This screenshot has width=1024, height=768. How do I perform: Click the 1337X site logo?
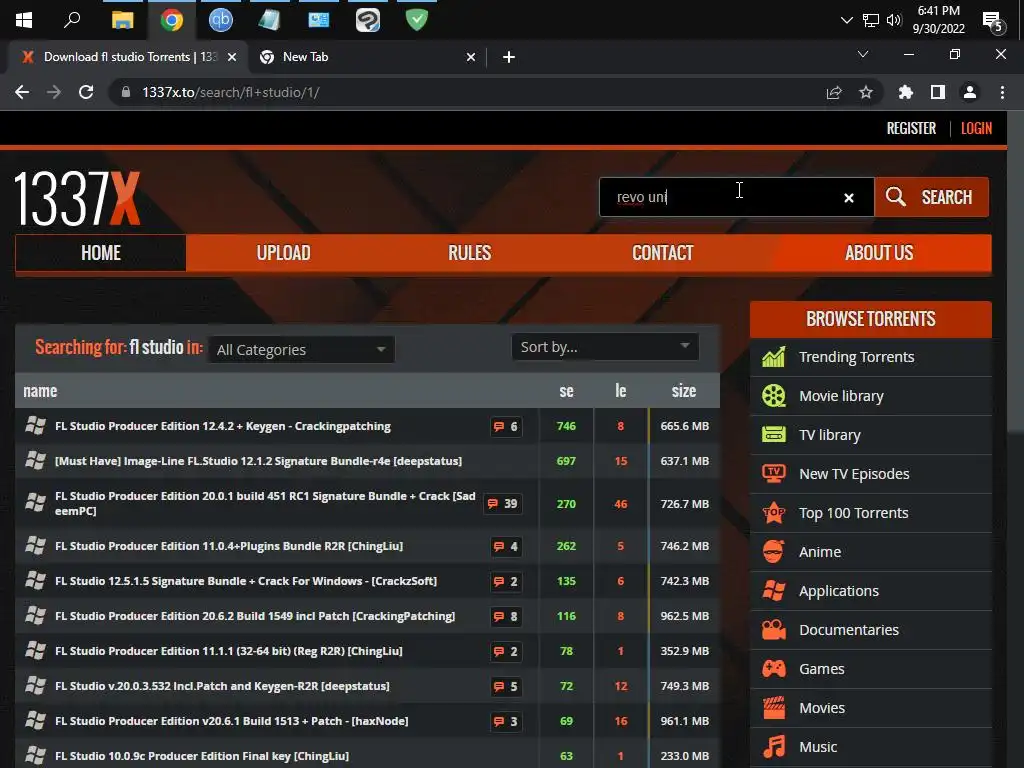click(77, 199)
